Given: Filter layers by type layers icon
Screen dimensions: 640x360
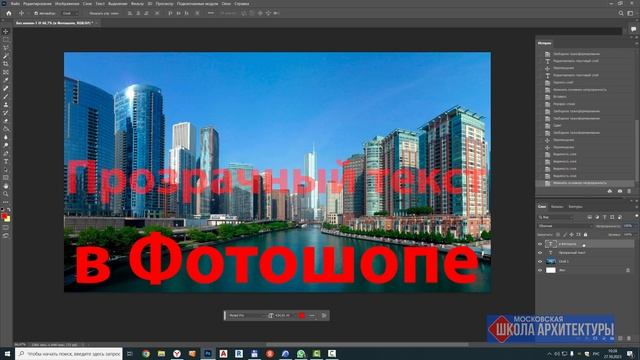Looking at the screenshot, I should [604, 217].
